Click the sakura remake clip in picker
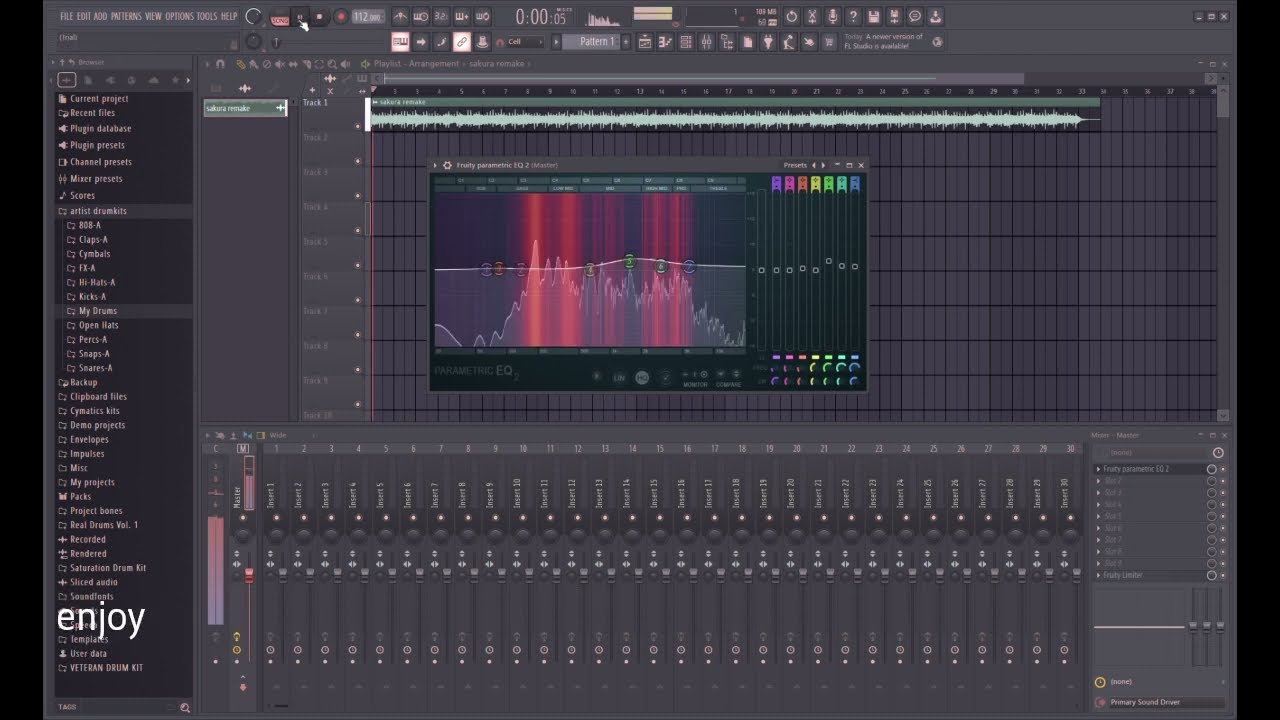 click(x=245, y=108)
